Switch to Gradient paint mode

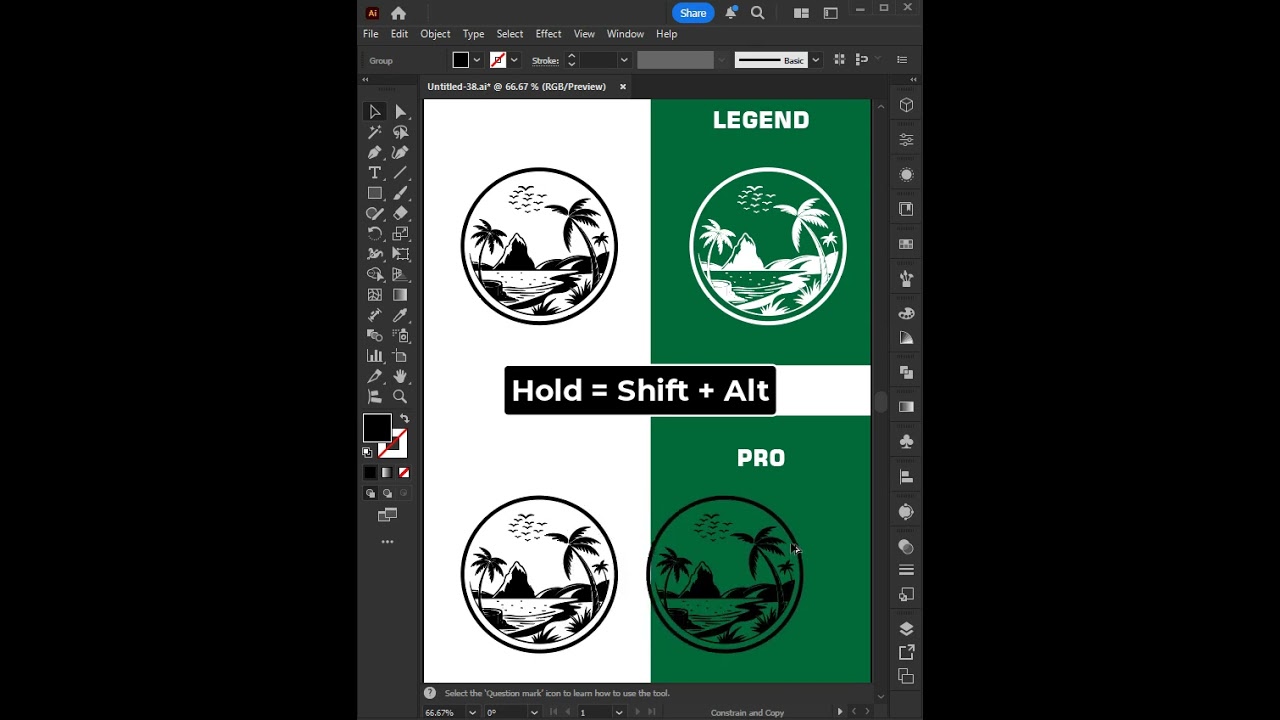(x=387, y=473)
